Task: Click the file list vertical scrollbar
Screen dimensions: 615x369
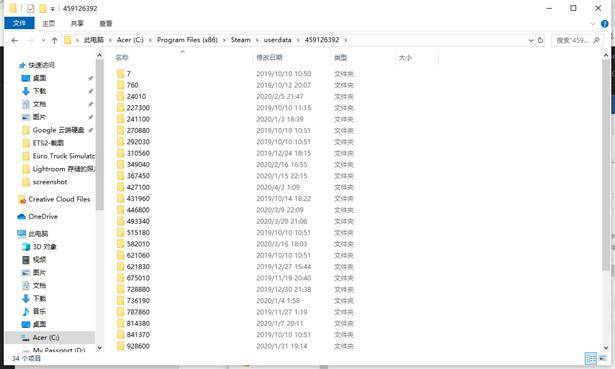Action: click(606, 165)
